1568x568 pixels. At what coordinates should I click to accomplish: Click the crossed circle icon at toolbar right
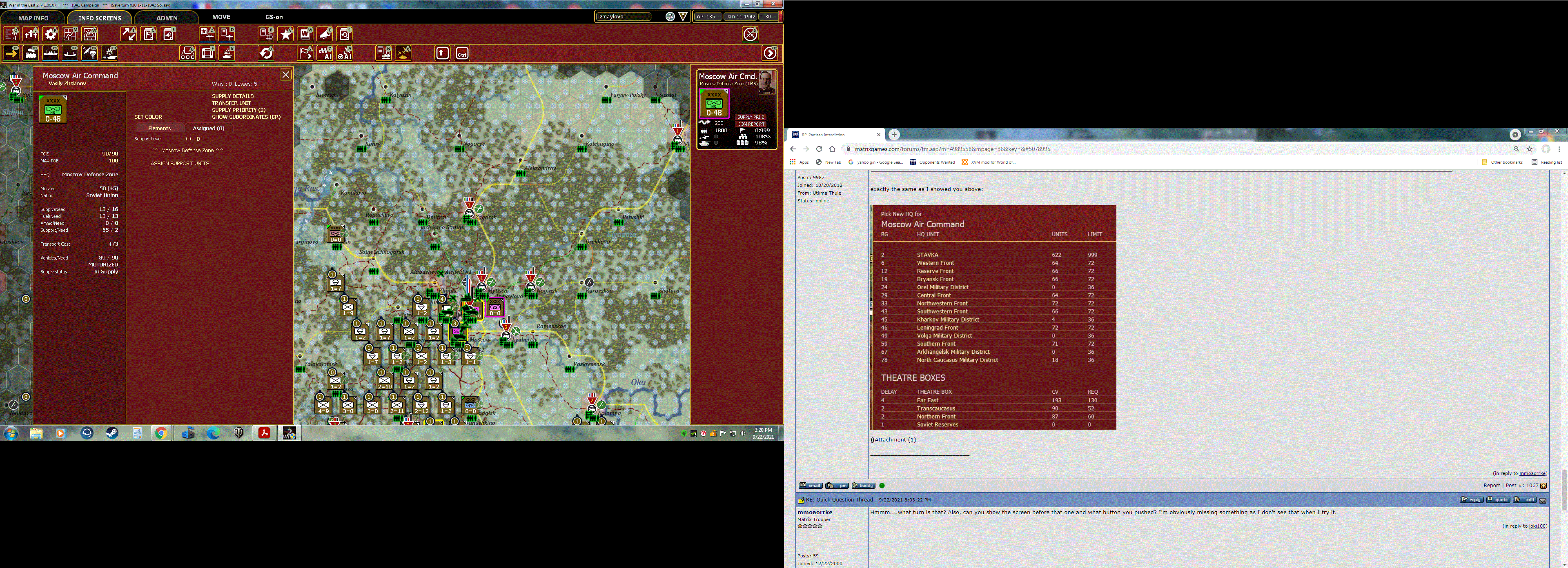751,34
